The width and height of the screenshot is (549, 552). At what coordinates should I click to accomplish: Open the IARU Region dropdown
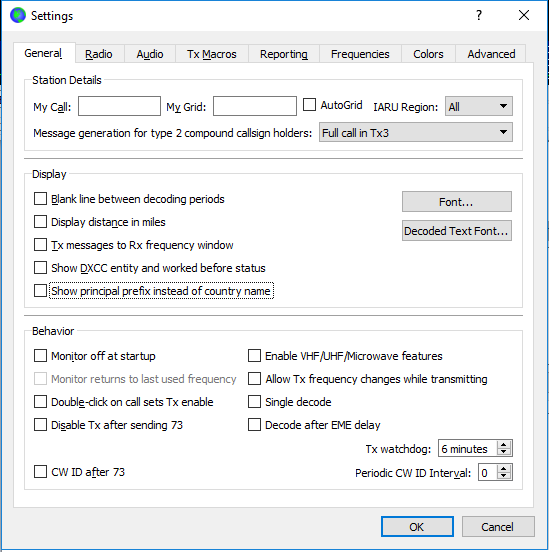pos(479,106)
